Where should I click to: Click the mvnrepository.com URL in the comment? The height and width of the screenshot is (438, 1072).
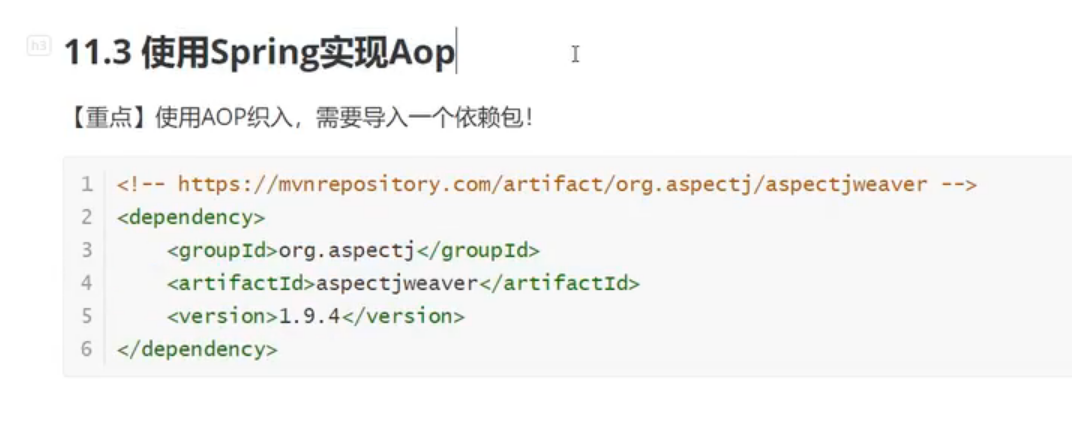(x=552, y=184)
